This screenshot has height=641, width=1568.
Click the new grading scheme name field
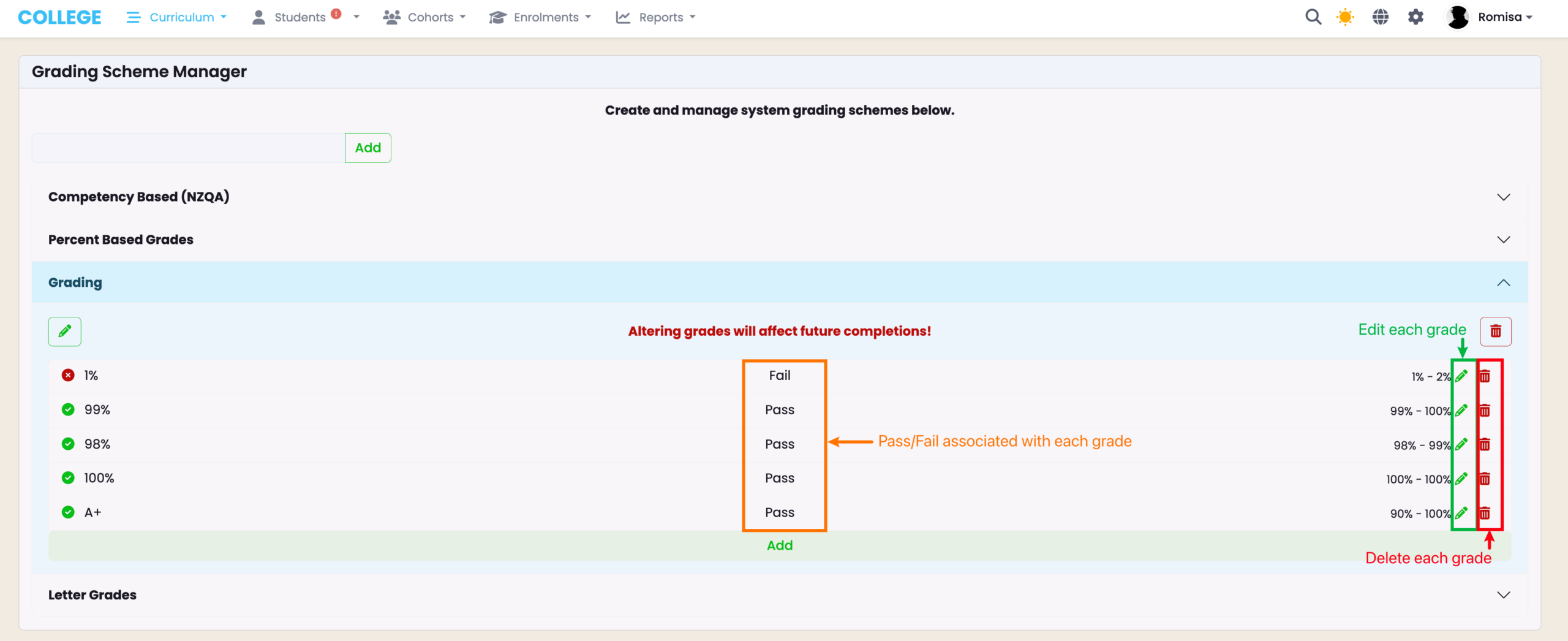pos(188,148)
